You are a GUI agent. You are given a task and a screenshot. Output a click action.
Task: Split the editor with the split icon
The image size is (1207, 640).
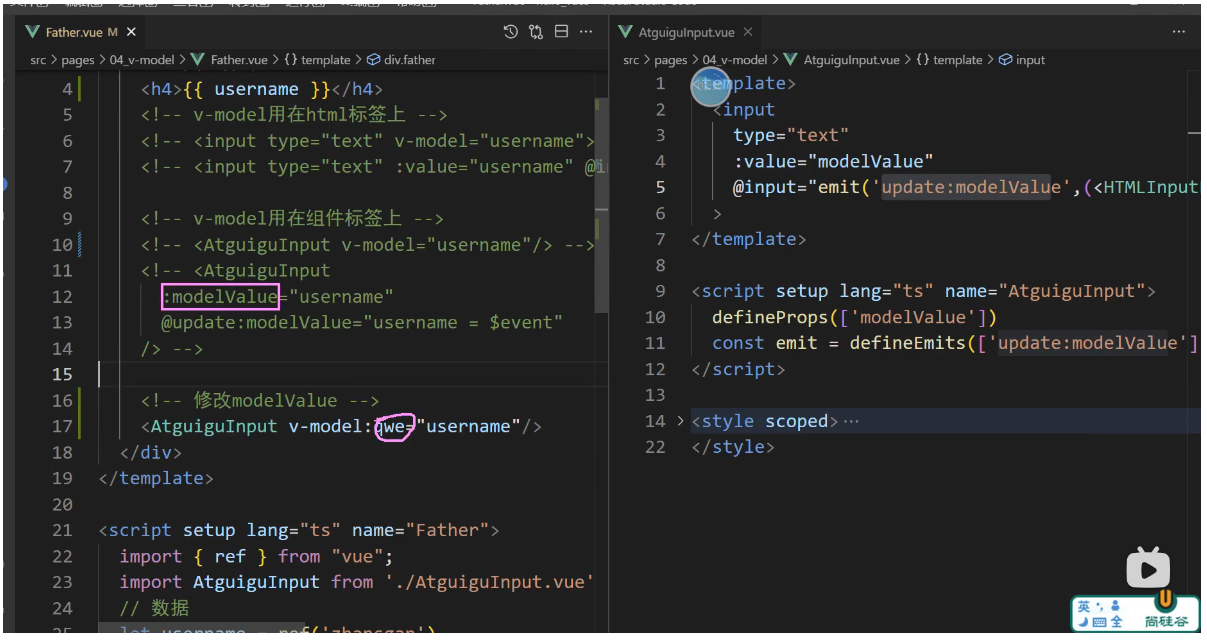click(561, 32)
